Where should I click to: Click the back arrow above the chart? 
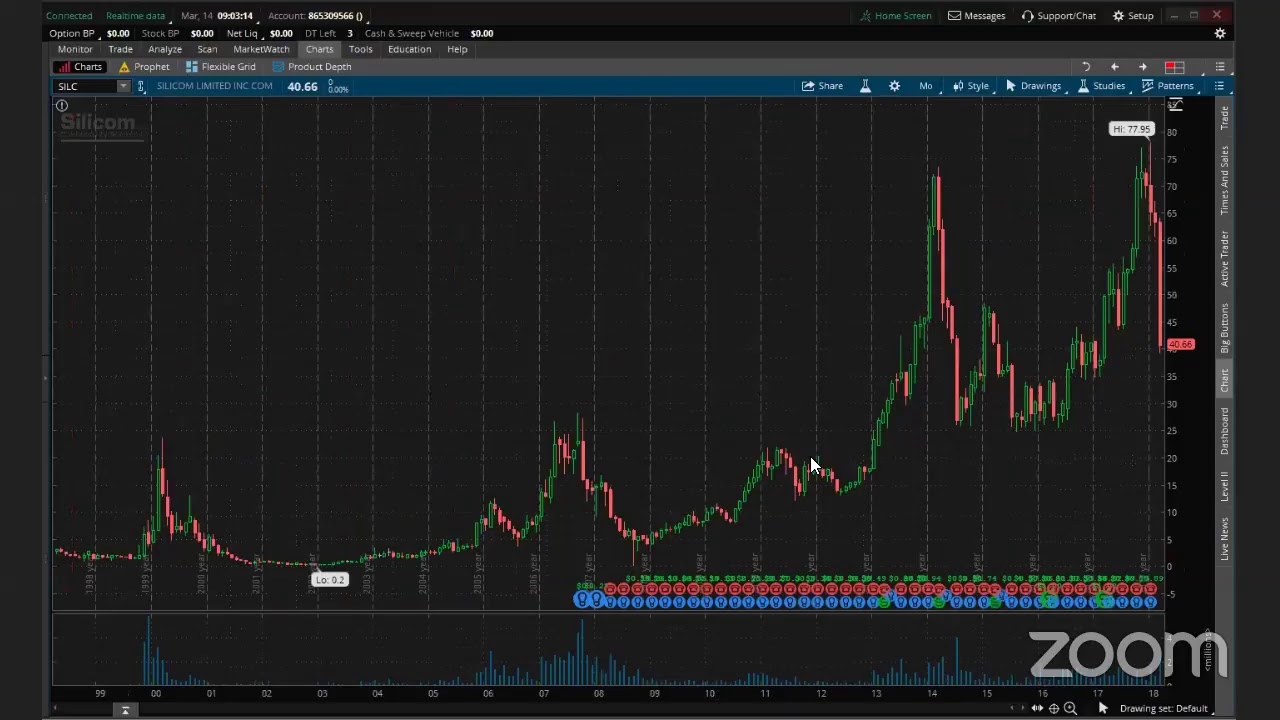[x=1115, y=67]
